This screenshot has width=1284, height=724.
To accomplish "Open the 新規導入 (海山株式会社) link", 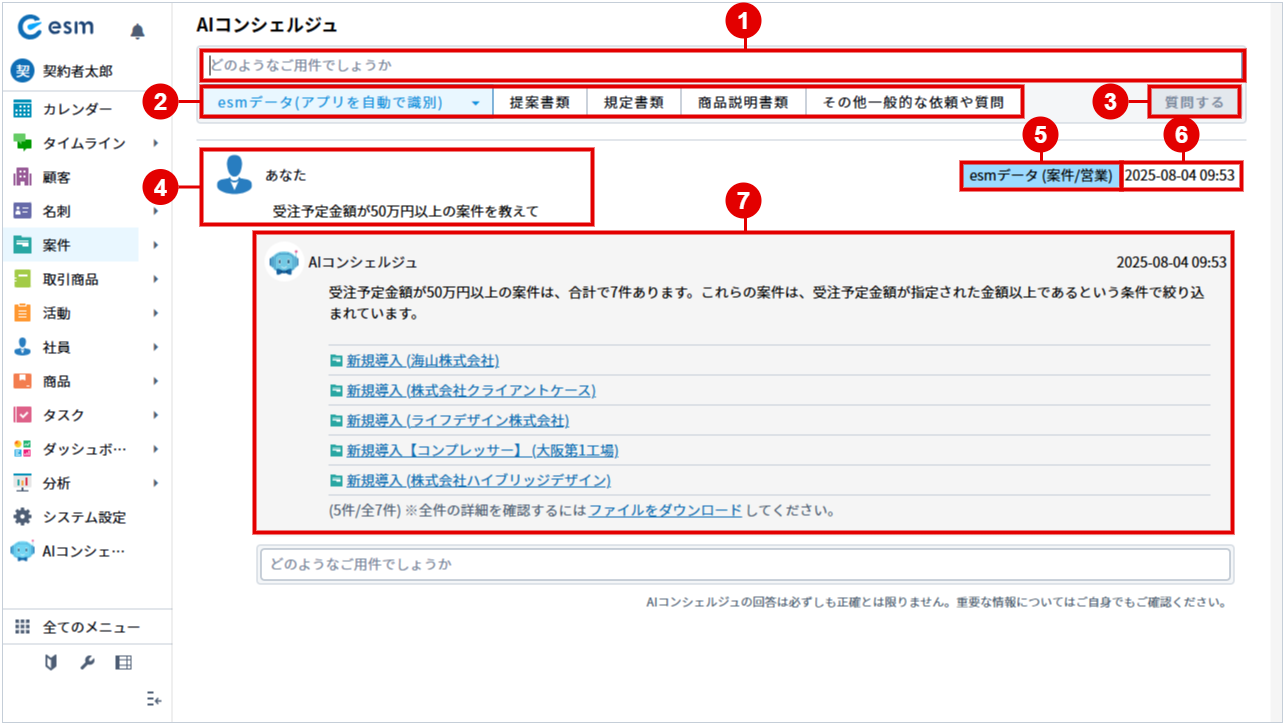I will point(422,361).
